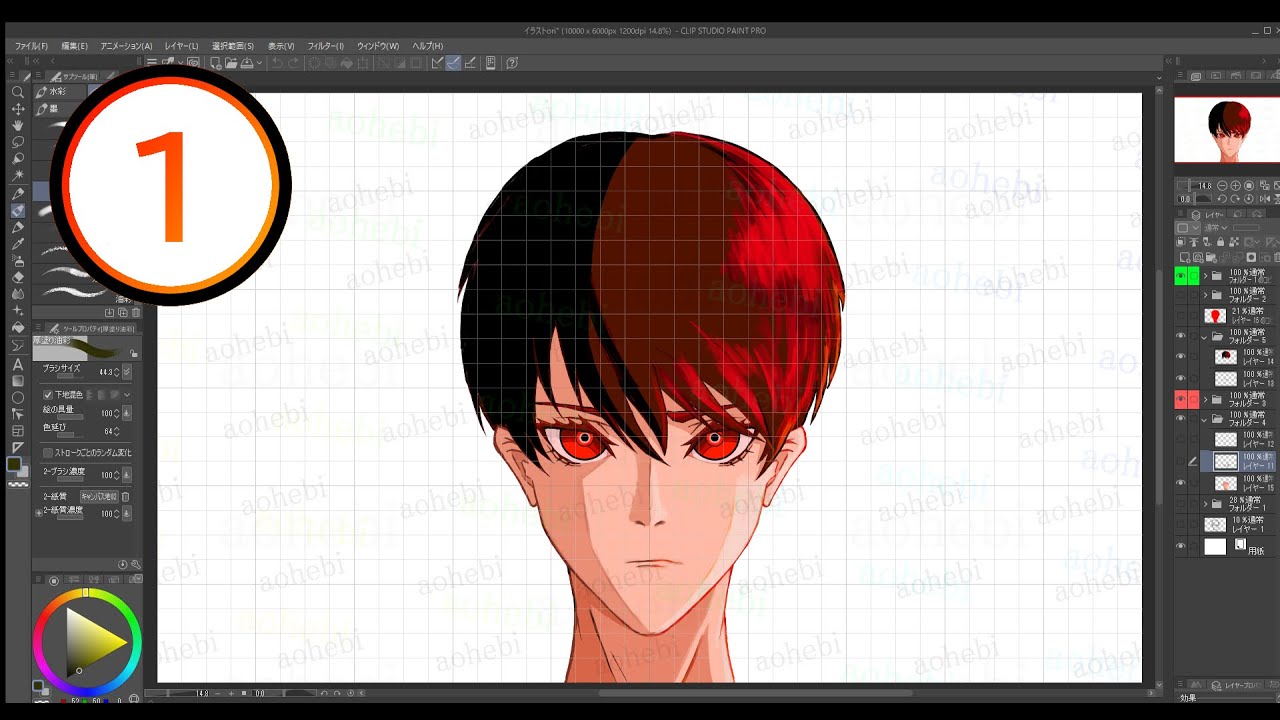
Task: Collapse the フォルダー 4 folder
Action: click(x=1205, y=420)
